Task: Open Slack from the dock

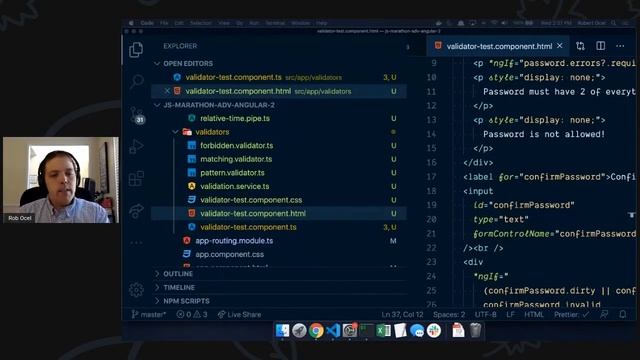Action: [x=434, y=330]
